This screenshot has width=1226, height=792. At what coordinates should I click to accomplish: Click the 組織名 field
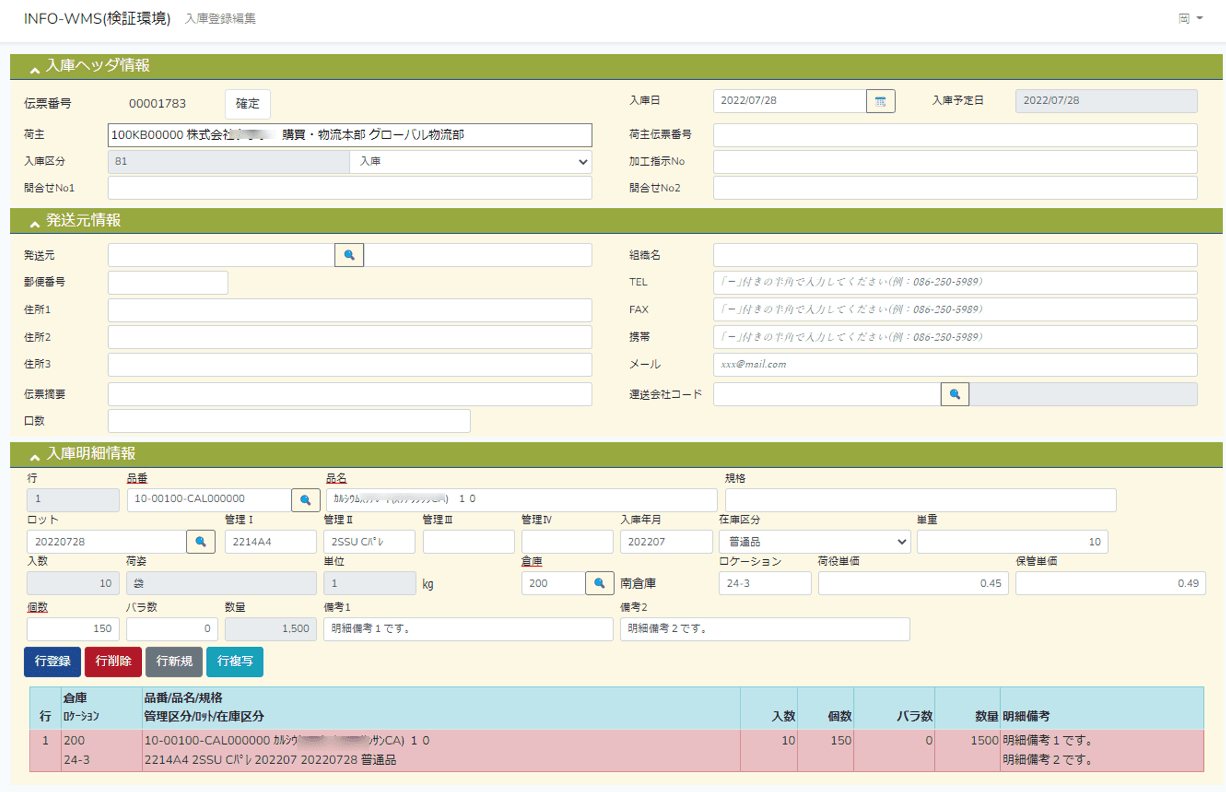[x=955, y=255]
